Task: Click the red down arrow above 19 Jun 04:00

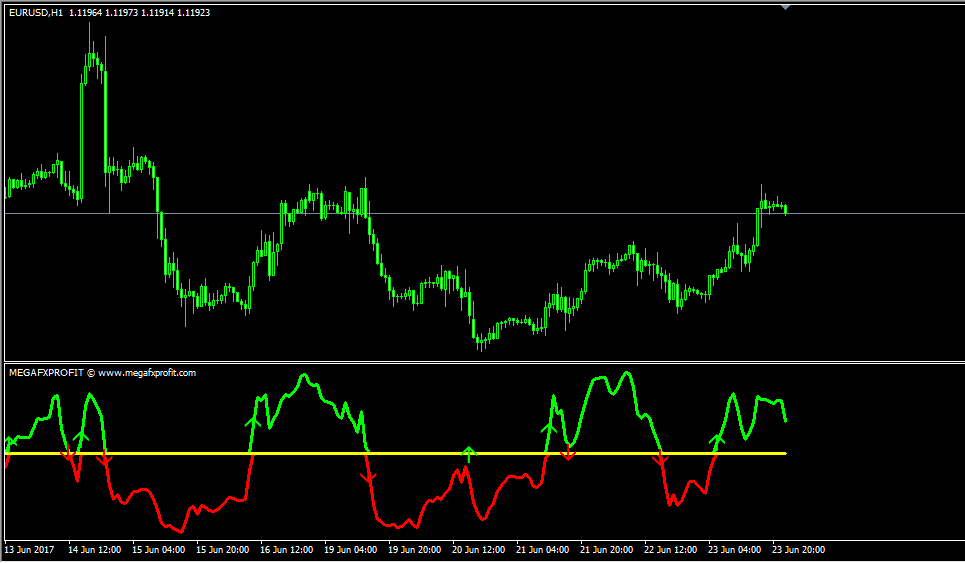Action: [368, 477]
